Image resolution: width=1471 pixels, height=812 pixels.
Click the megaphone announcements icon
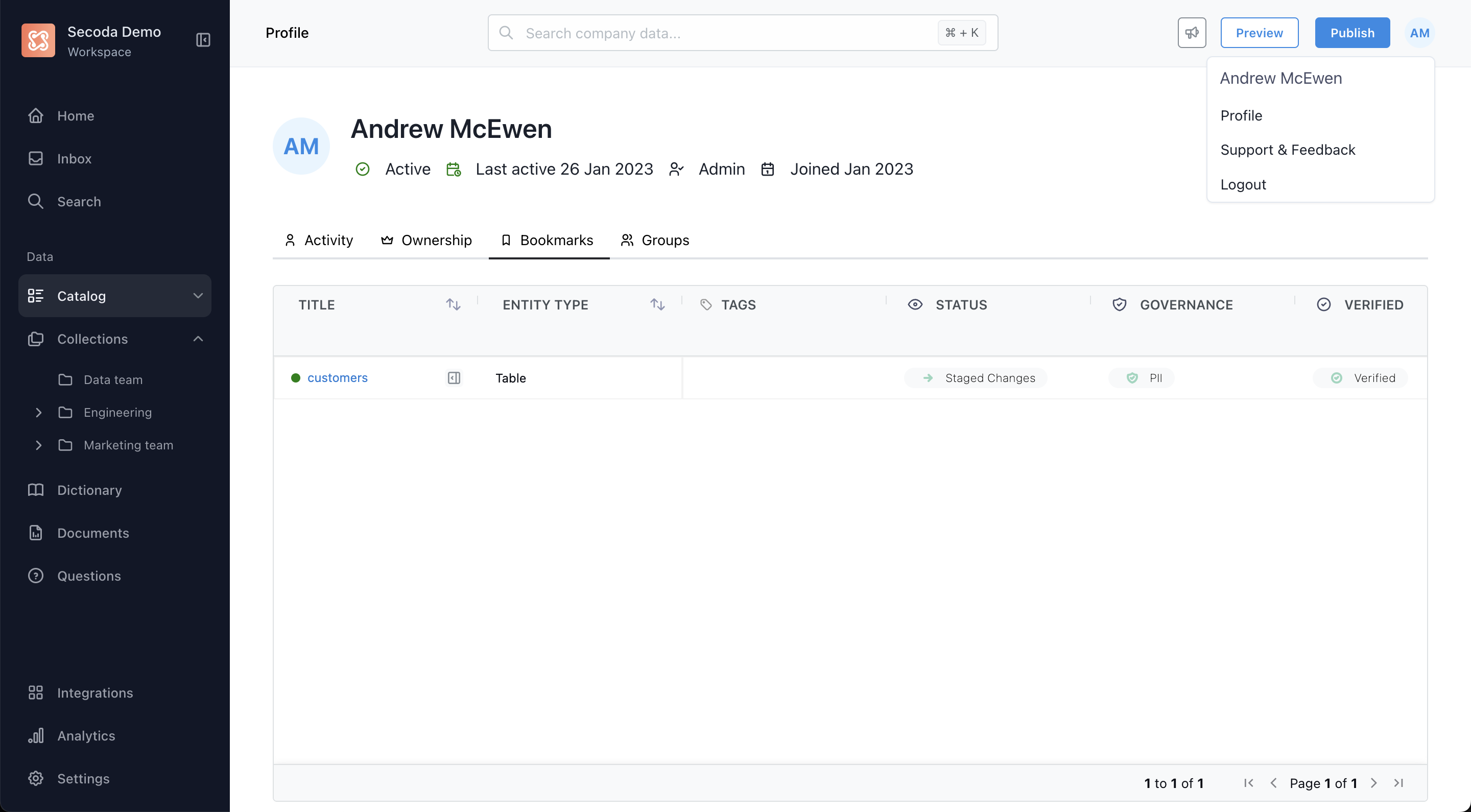pos(1192,33)
